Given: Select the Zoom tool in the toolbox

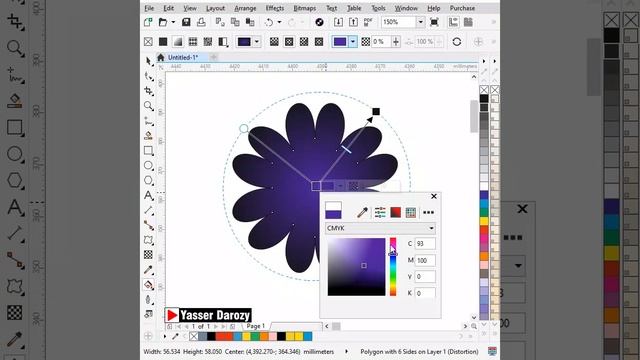Looking at the screenshot, I should pos(149,106).
